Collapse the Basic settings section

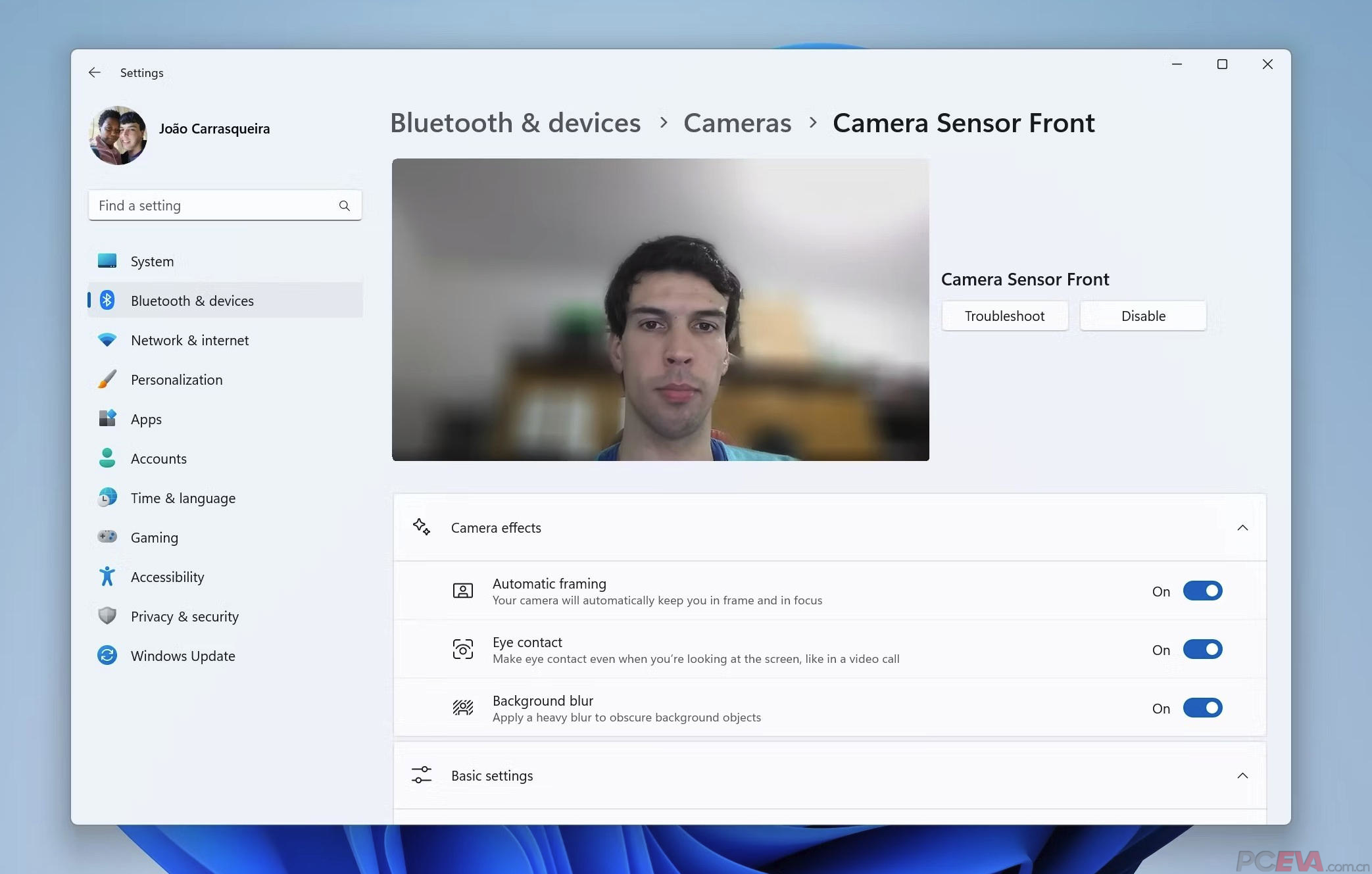coord(1242,775)
